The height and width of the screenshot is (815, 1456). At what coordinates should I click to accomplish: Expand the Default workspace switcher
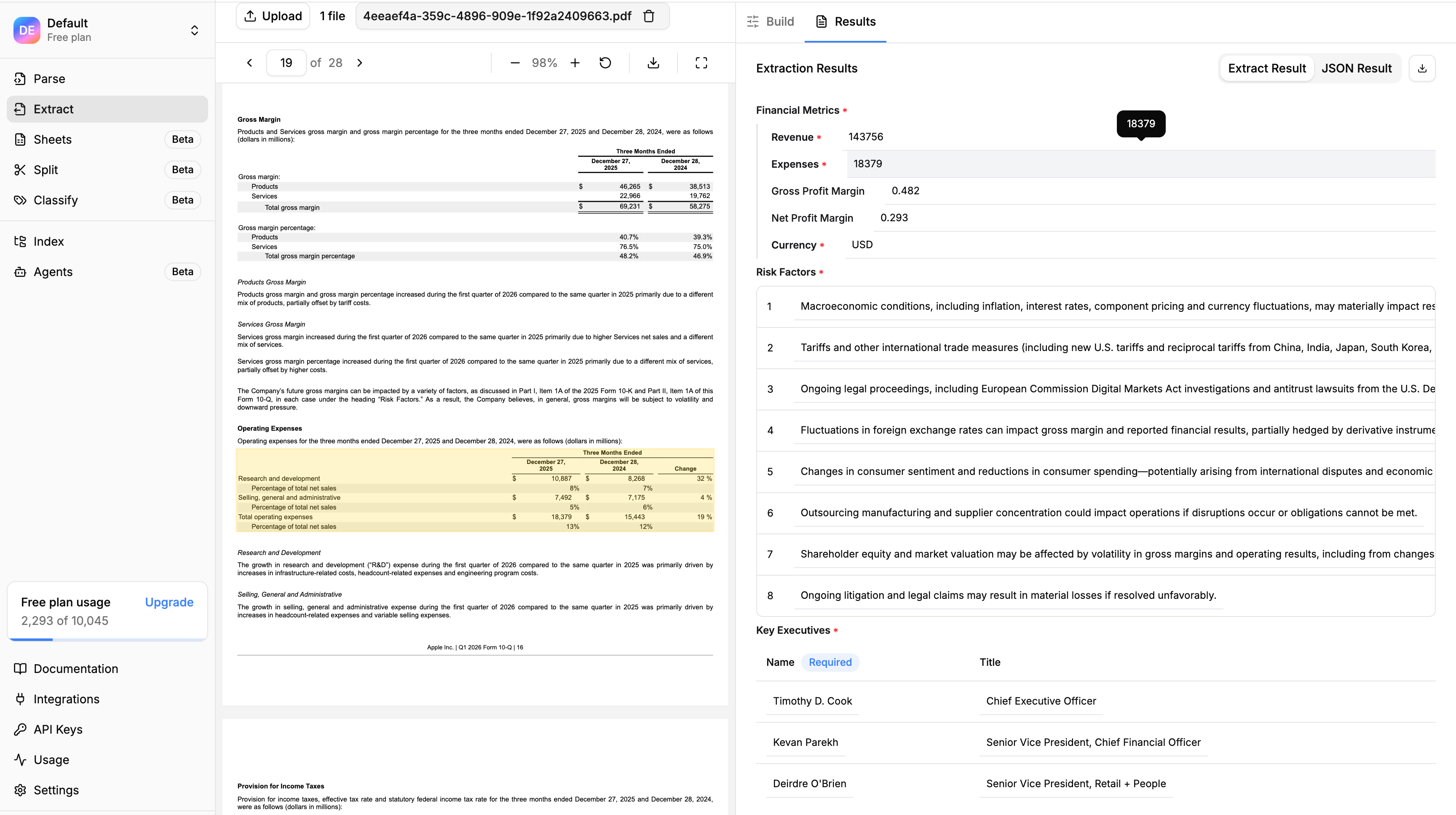tap(195, 30)
